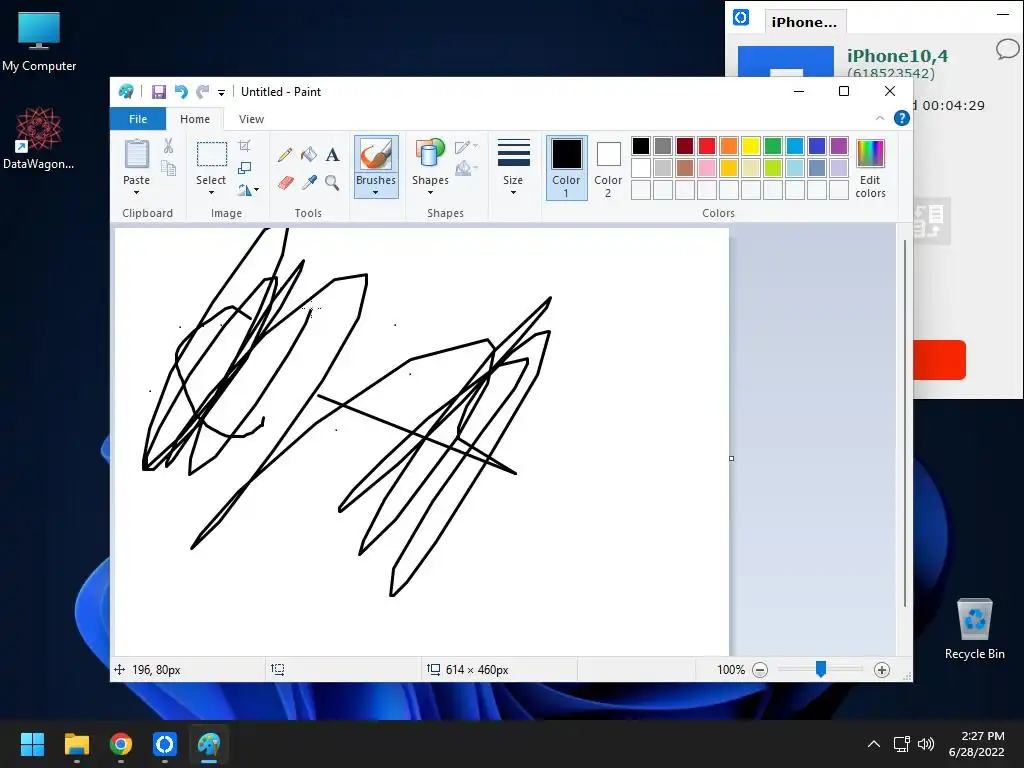Click the Shape outline icon
The height and width of the screenshot is (768, 1024).
coord(463,146)
